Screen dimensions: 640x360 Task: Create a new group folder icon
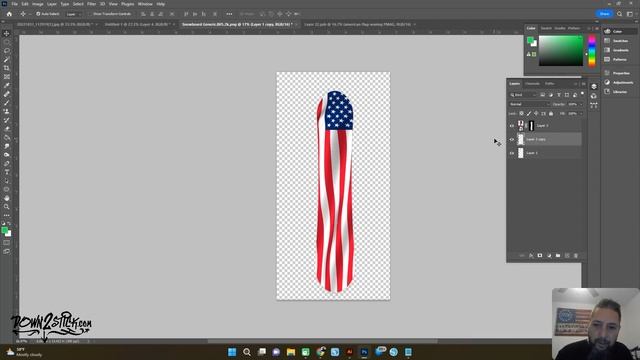click(558, 256)
